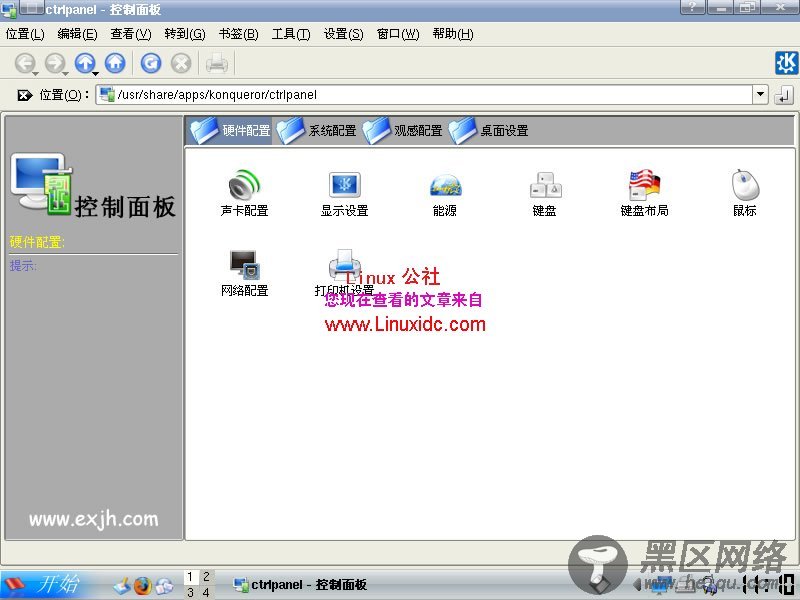Reload the page with the refresh icon
Viewport: 800px width, 600px height.
click(x=152, y=62)
